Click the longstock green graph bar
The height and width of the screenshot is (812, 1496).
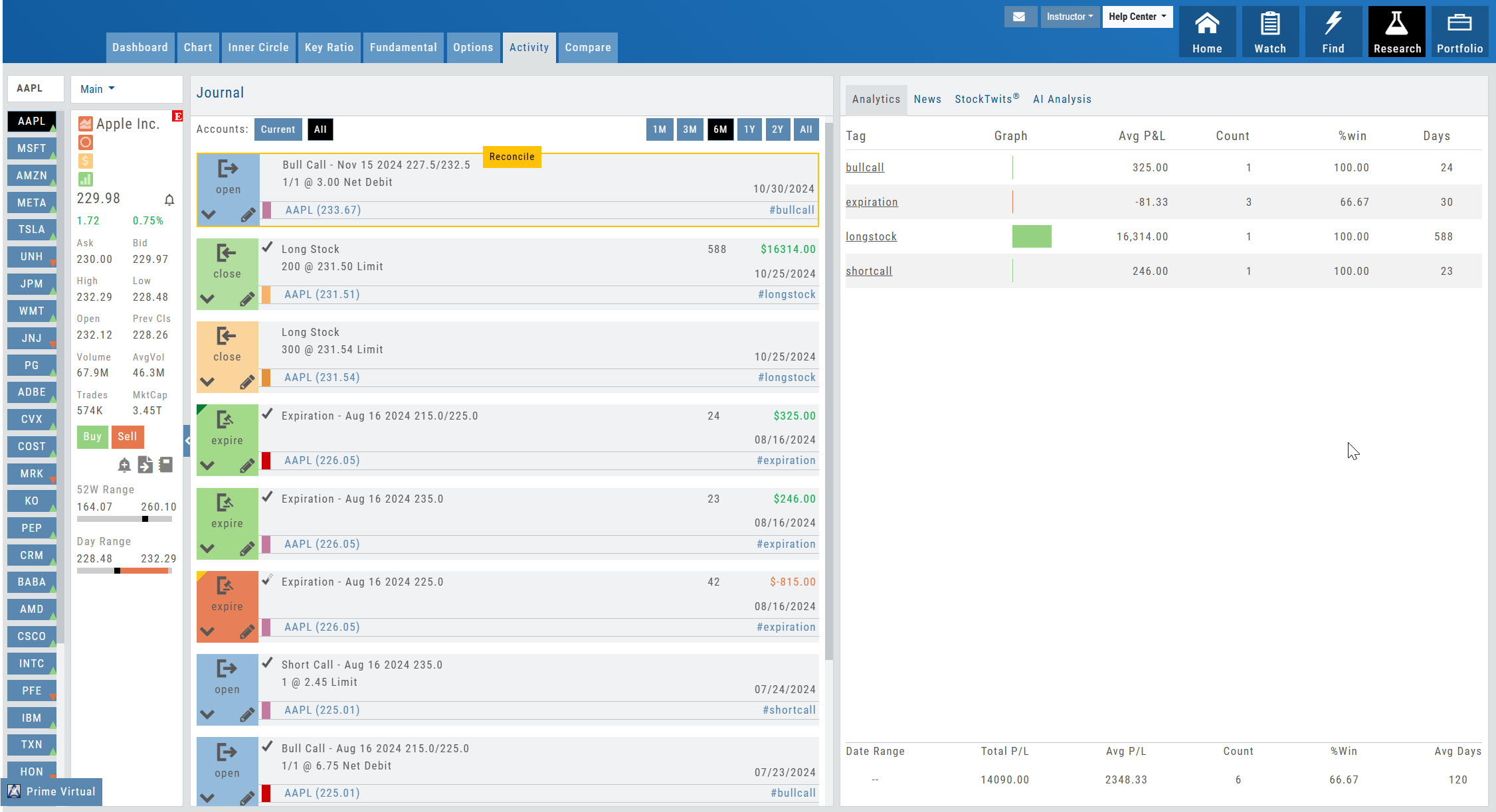pos(1032,236)
